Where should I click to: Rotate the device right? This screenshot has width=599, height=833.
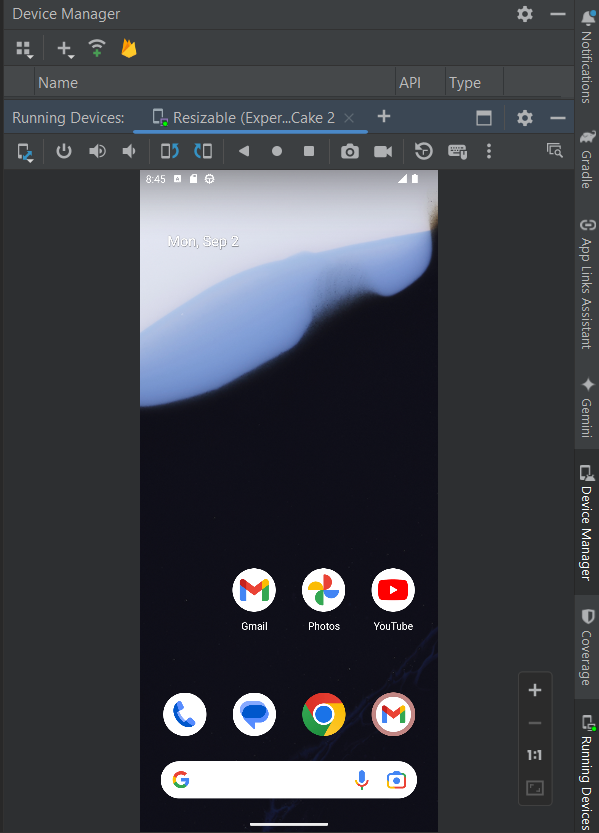point(203,151)
